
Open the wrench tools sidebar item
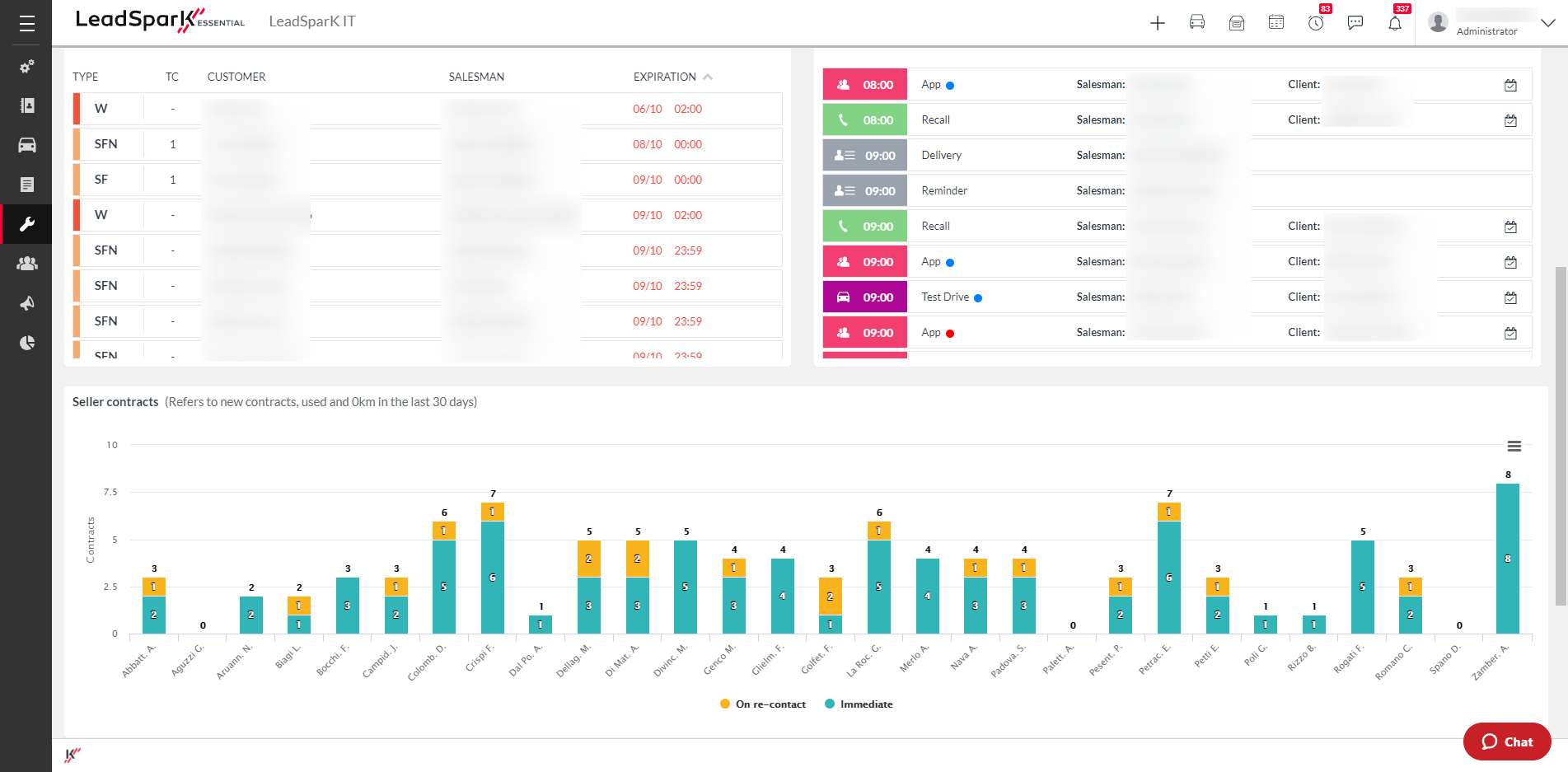(26, 224)
